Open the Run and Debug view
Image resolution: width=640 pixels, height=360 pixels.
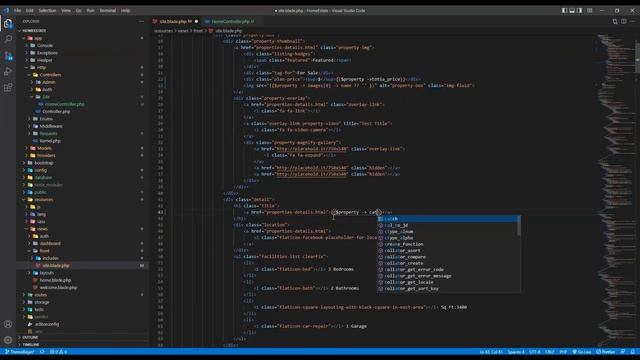8,72
